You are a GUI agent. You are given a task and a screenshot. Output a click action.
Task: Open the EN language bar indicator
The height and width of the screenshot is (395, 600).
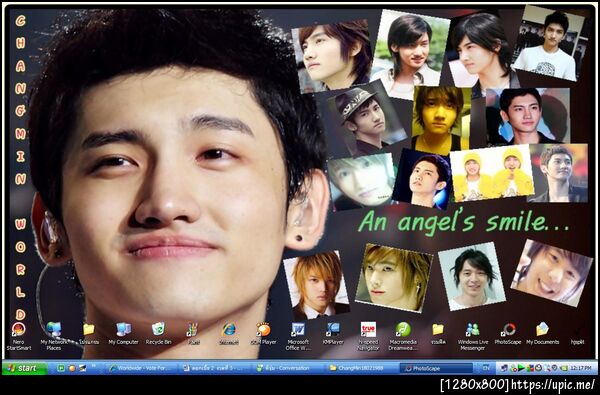(486, 368)
